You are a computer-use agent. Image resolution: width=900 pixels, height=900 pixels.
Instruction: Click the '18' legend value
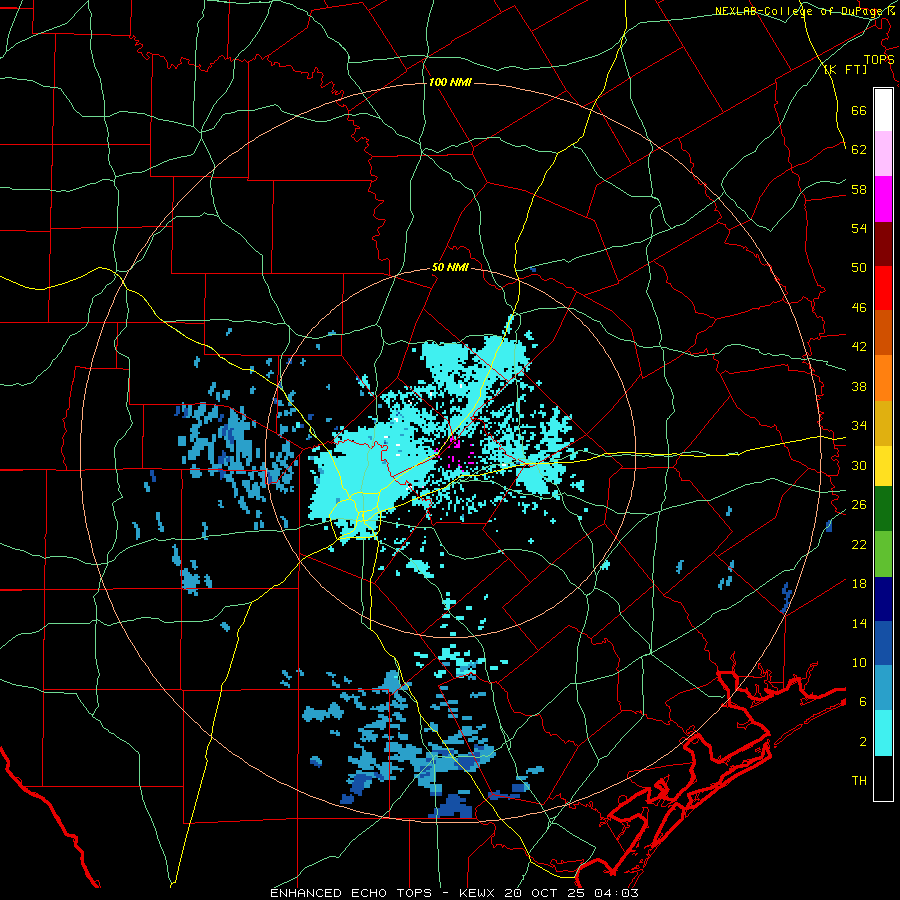(x=859, y=584)
